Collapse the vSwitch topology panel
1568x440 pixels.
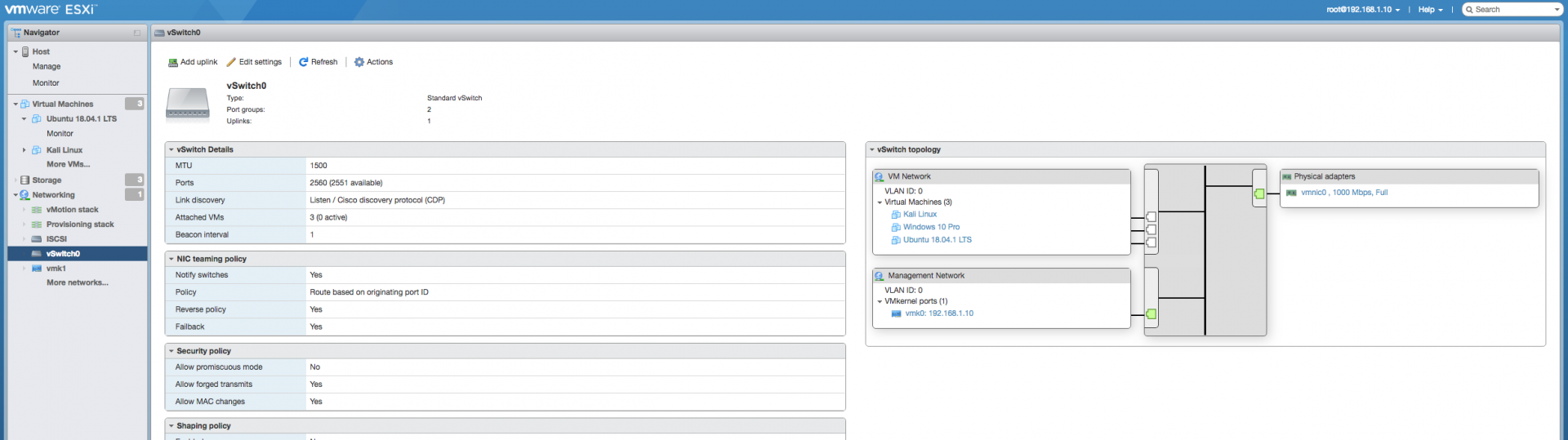pyautogui.click(x=872, y=150)
